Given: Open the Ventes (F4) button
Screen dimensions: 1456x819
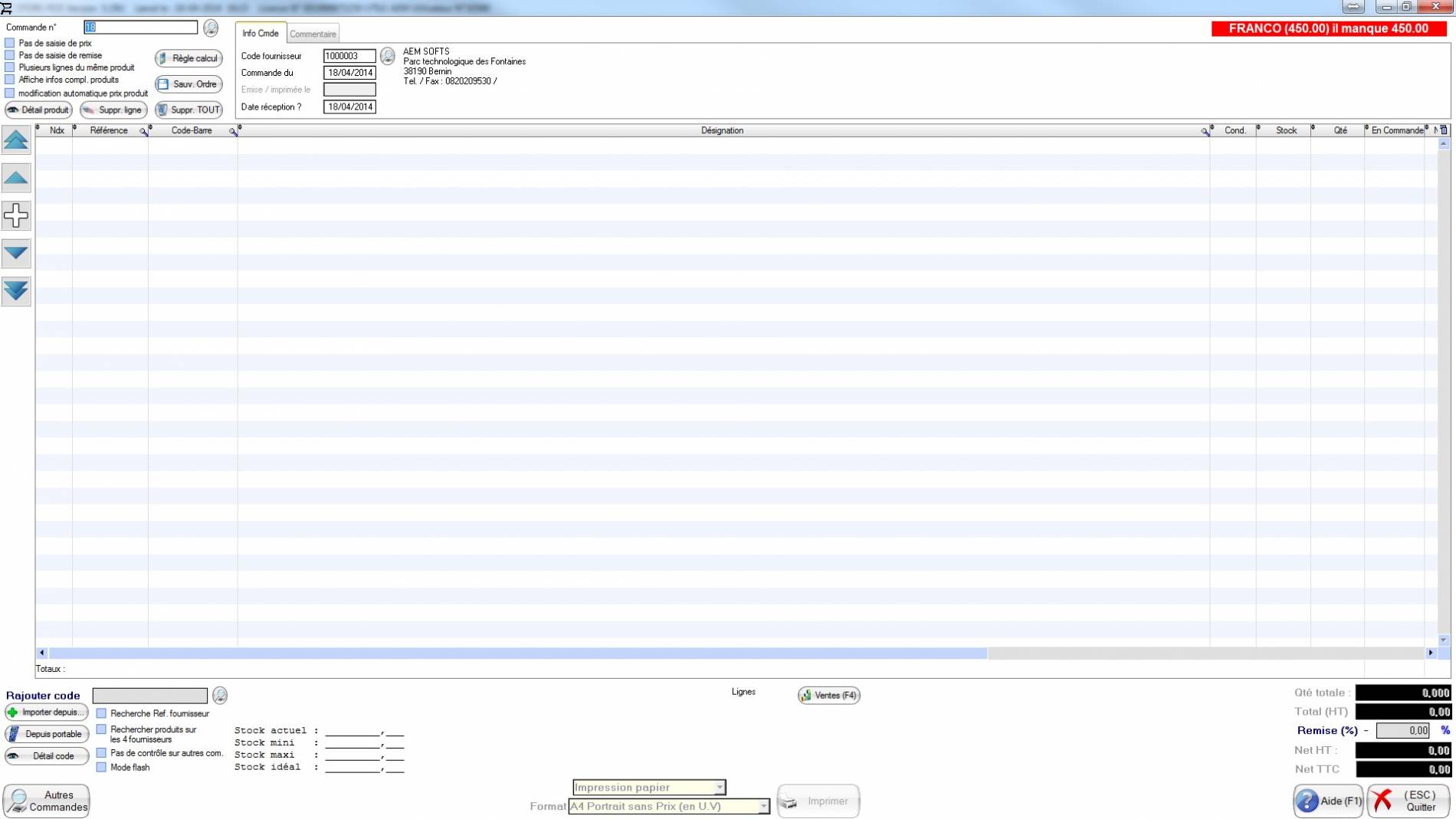Looking at the screenshot, I should pyautogui.click(x=828, y=695).
